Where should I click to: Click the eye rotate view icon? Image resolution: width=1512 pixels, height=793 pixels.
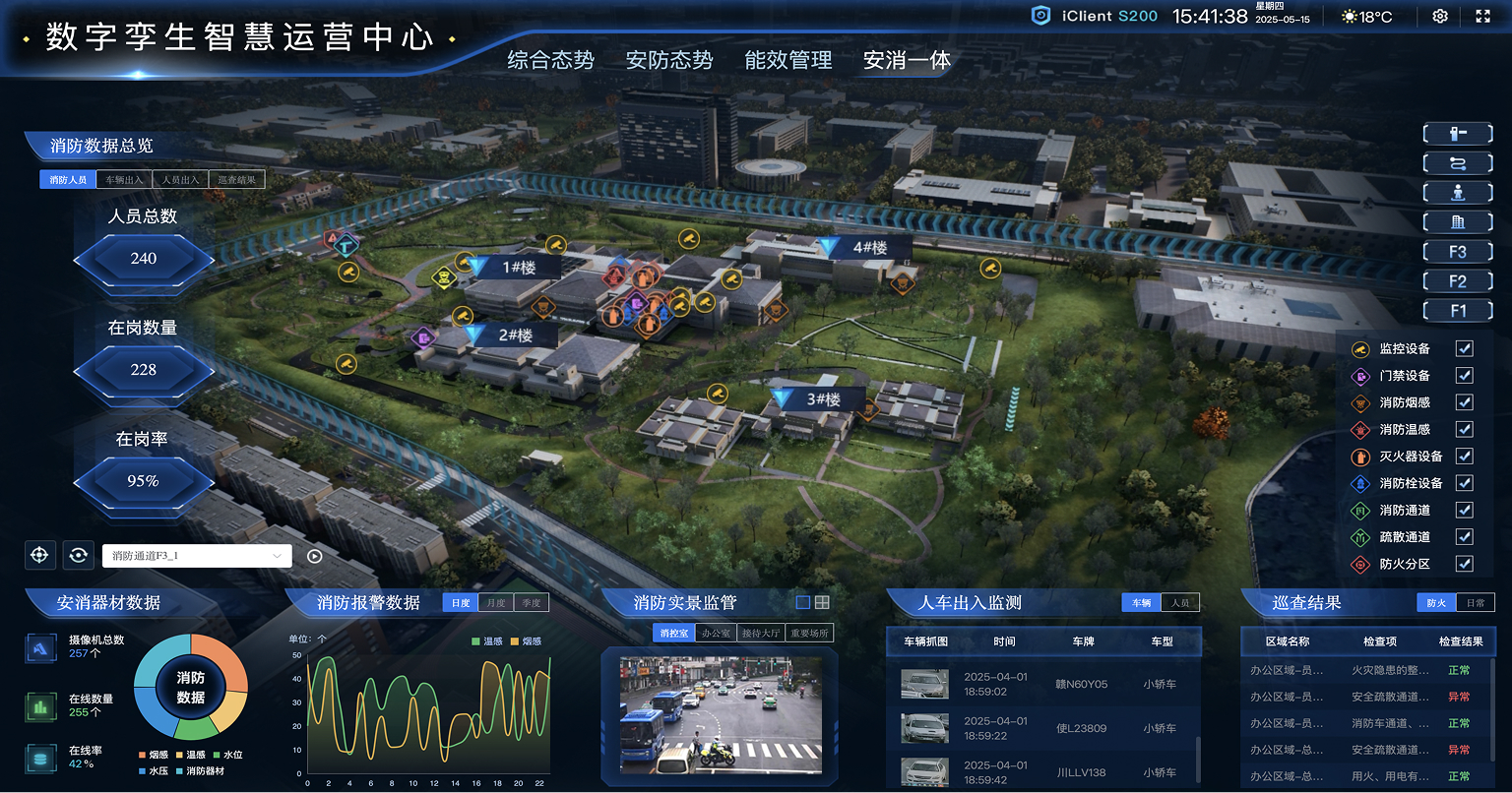pyautogui.click(x=78, y=555)
